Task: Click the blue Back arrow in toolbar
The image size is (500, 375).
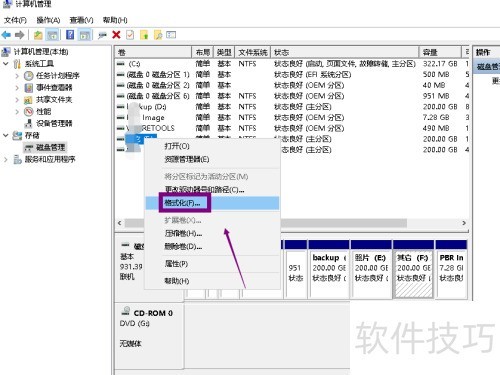Action: coord(6,34)
